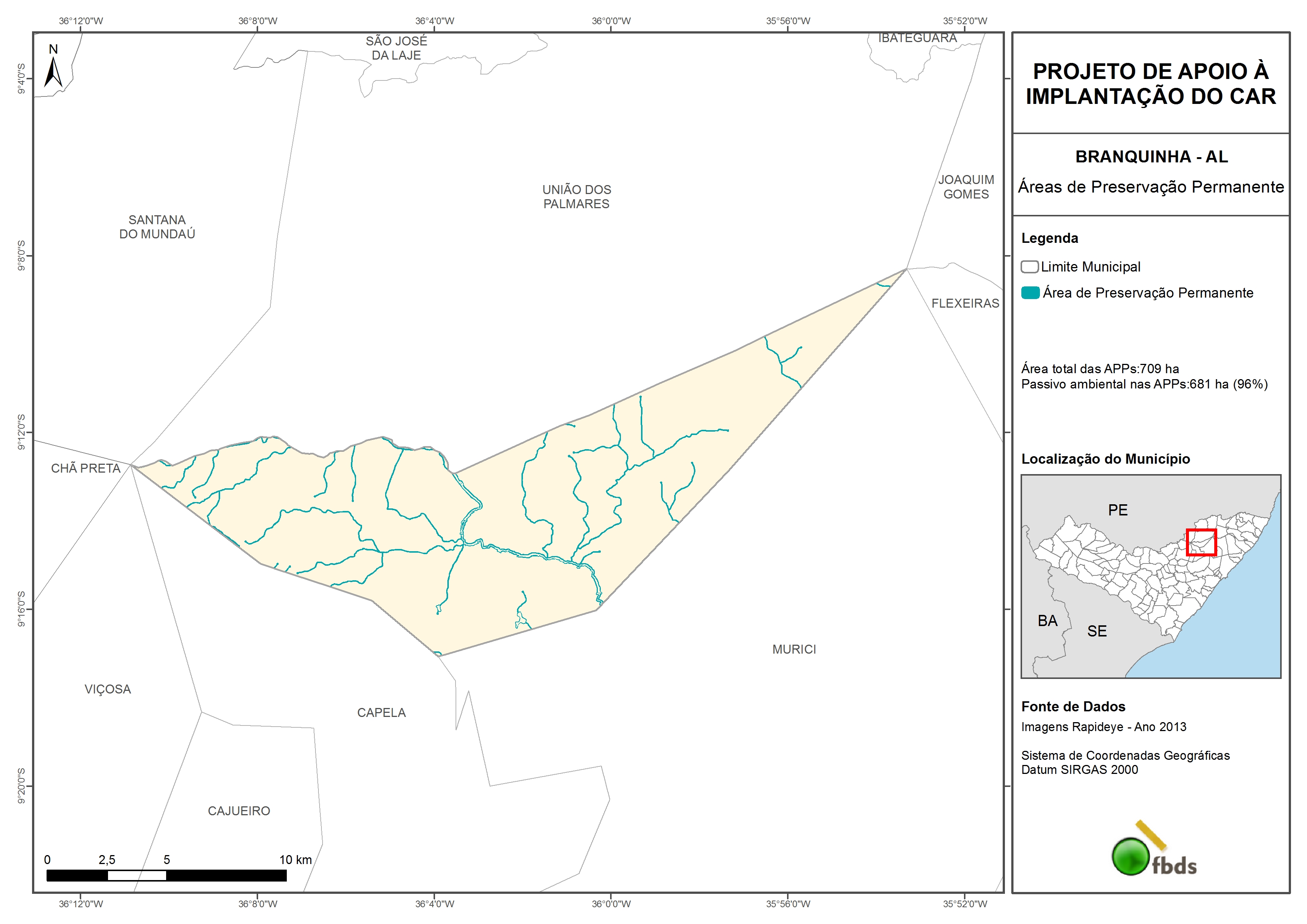Click the teal Área de Preservação Permanente swatch
1307x924 pixels.
point(1030,293)
